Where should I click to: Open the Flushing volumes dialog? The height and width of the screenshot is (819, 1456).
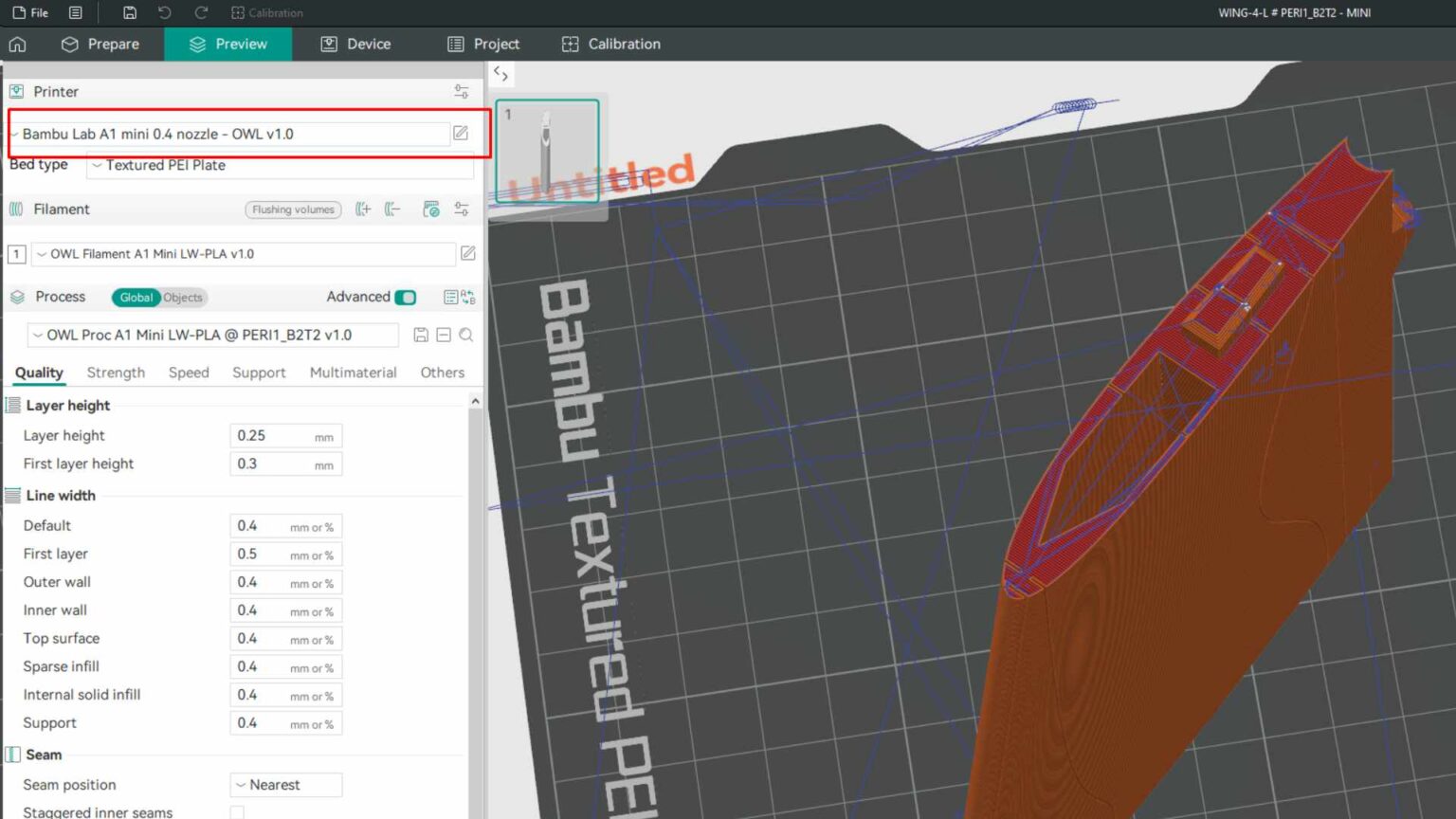click(x=292, y=209)
